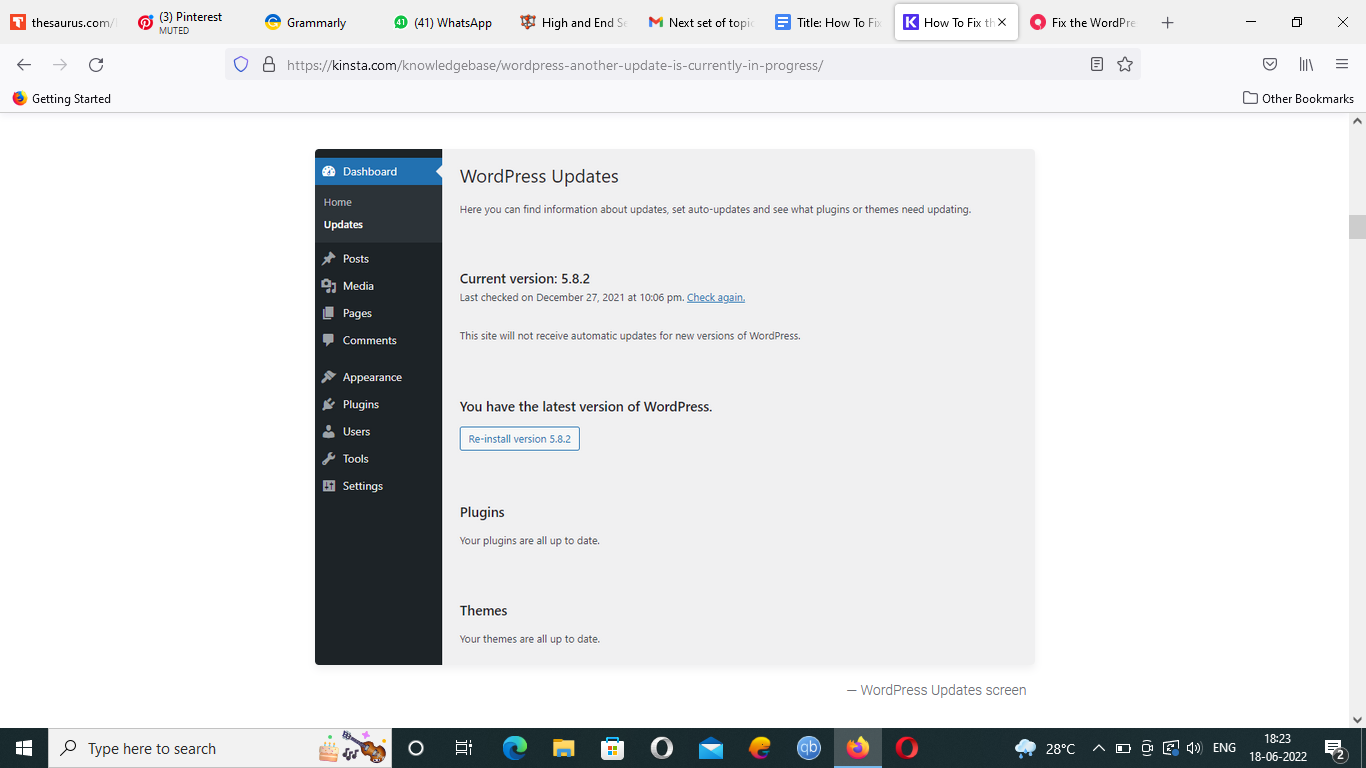Reload the page with the refresh icon
The image size is (1366, 768).
(96, 65)
